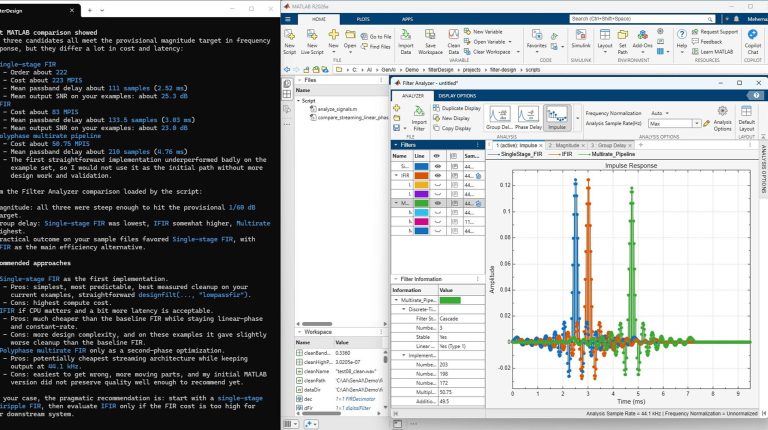The height and width of the screenshot is (430, 768).
Task: Collapse the Workspace panel
Action: tap(299, 332)
